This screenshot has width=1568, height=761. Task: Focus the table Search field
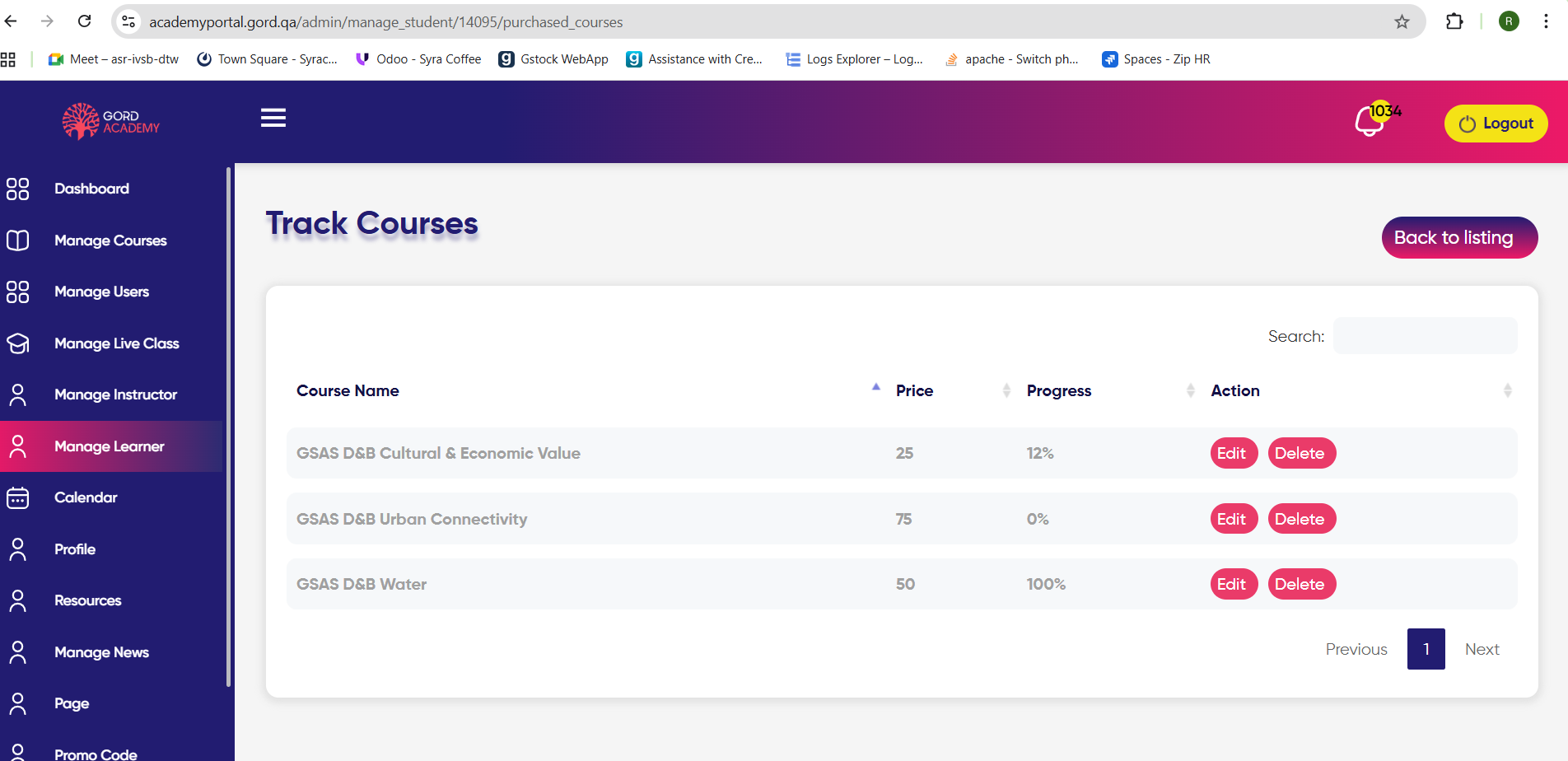(x=1425, y=336)
